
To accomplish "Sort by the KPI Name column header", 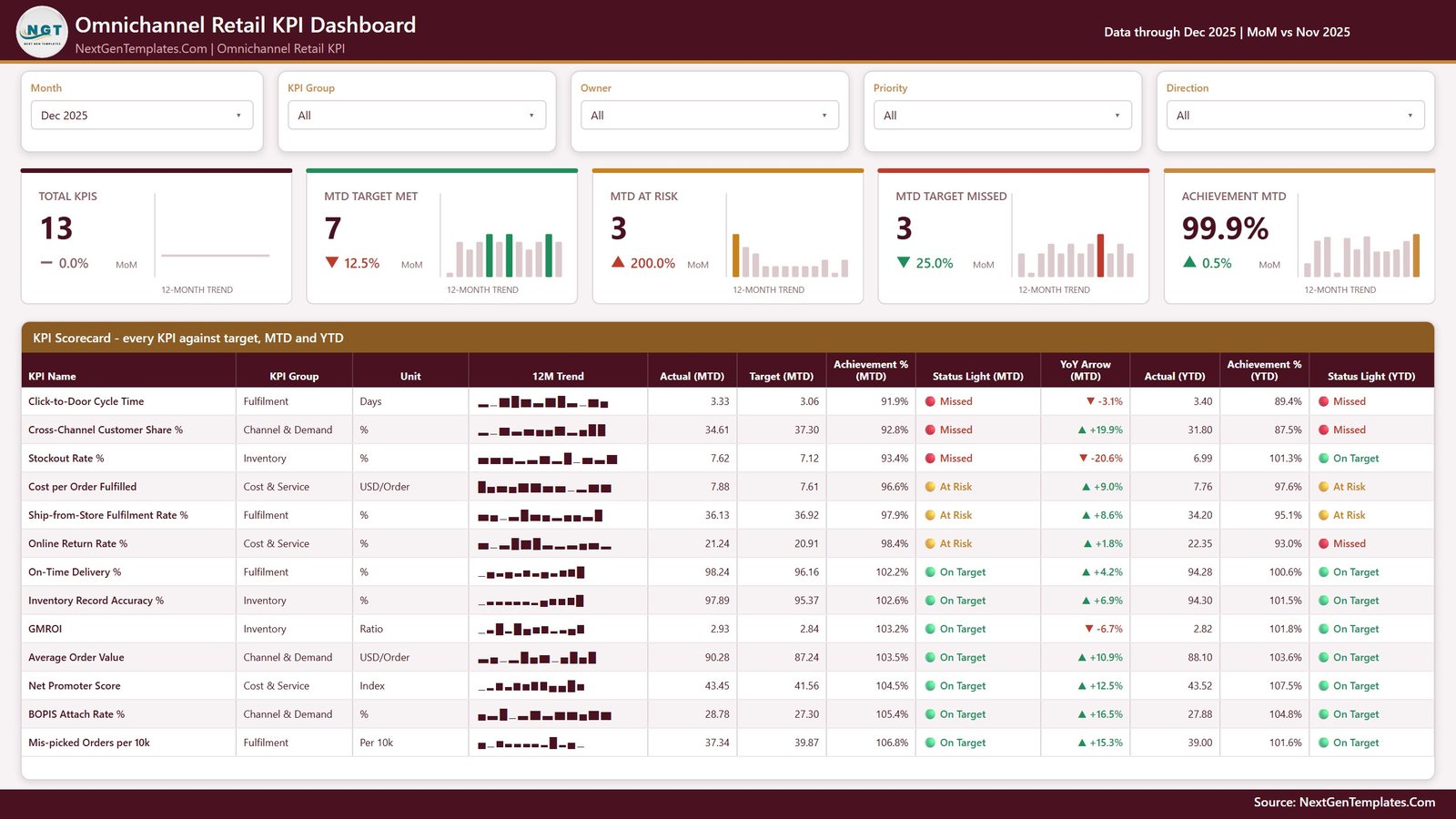I will 52,376.
